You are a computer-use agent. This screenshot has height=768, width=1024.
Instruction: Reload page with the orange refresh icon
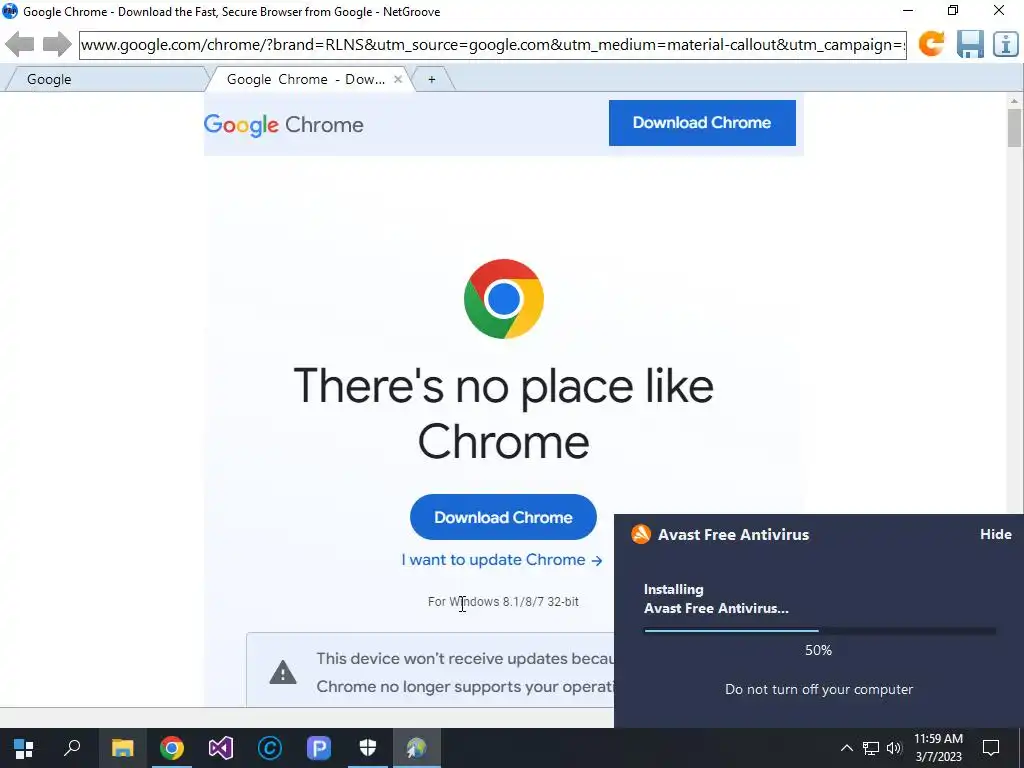point(931,44)
